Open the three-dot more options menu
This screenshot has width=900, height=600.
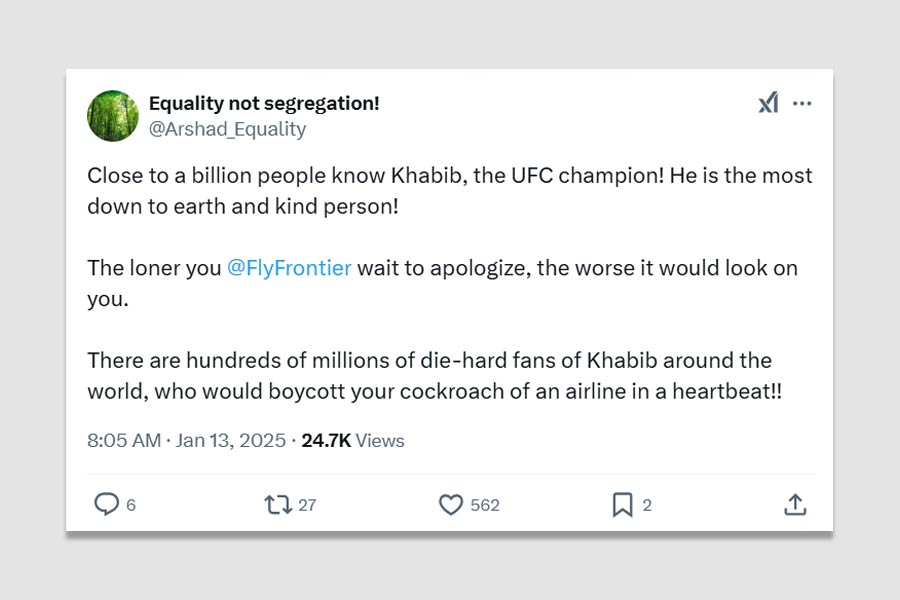[x=802, y=103]
